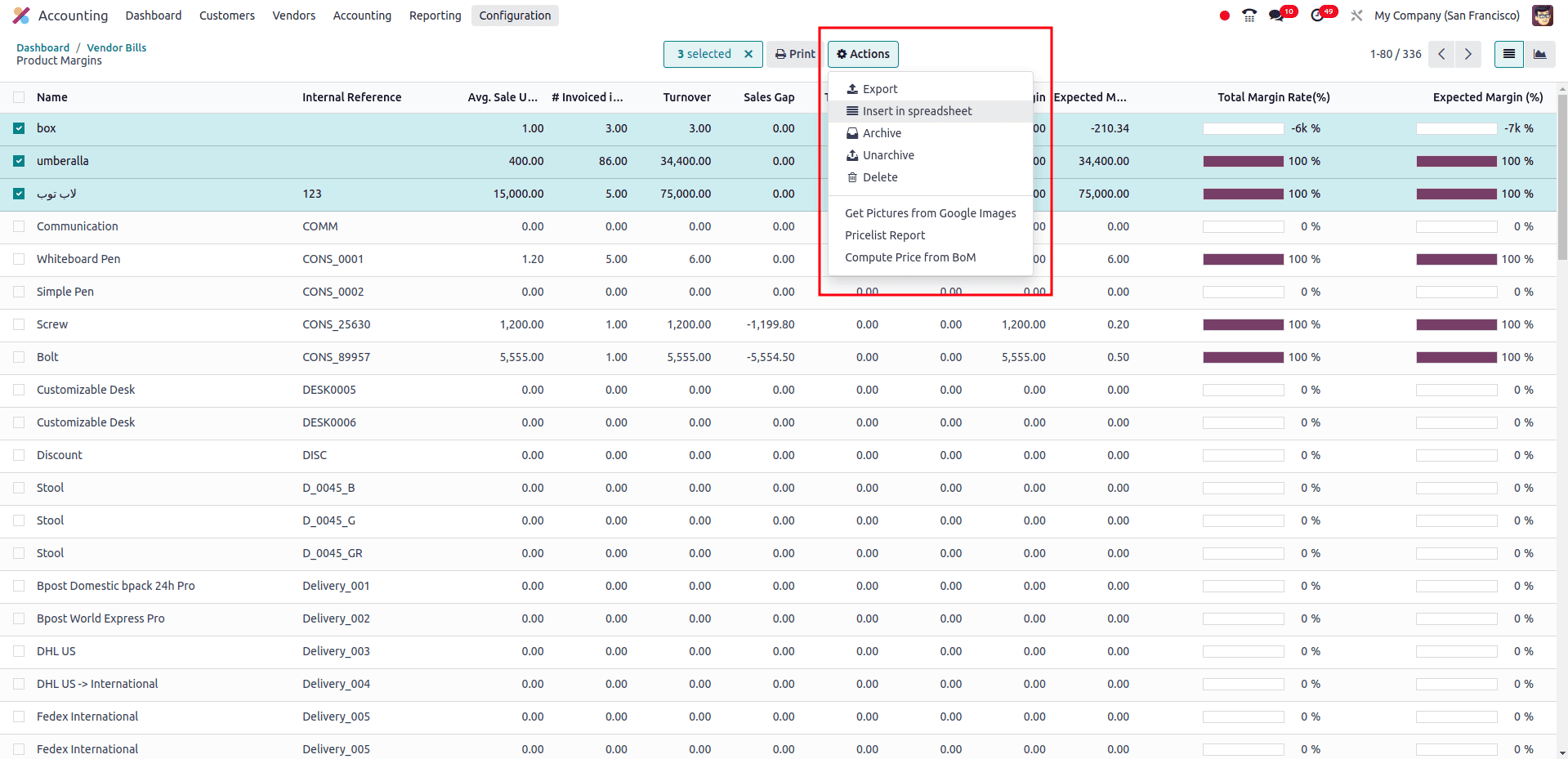Image resolution: width=1568 pixels, height=759 pixels.
Task: Click umberalla Total Margin Rate bar
Action: pos(1243,161)
